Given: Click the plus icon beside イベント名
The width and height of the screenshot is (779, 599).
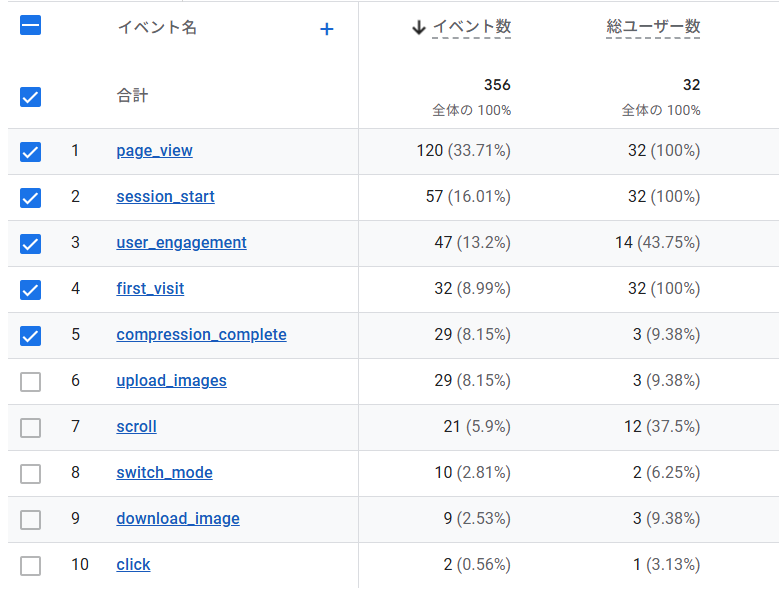Looking at the screenshot, I should tap(326, 29).
